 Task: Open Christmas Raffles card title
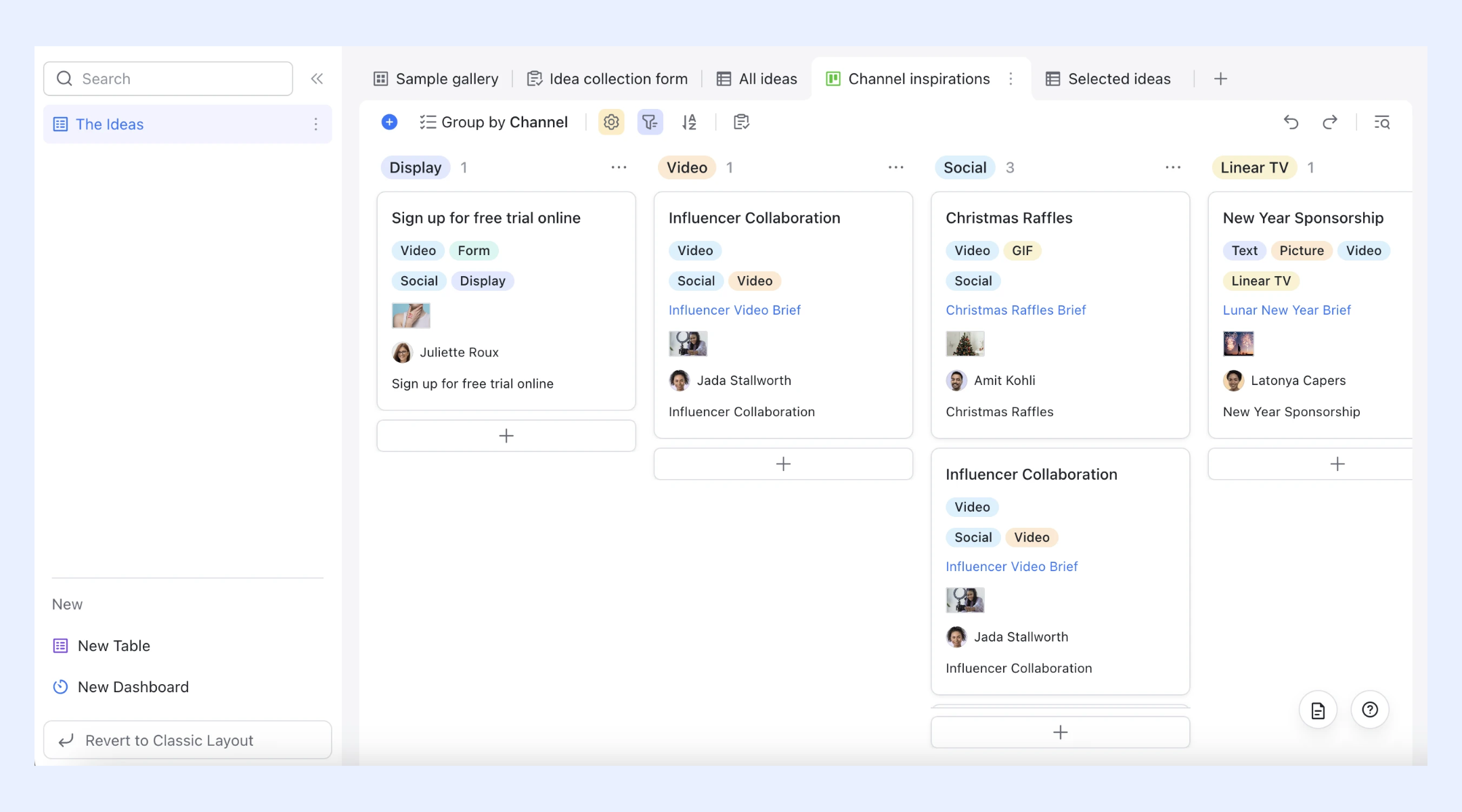pos(1009,218)
